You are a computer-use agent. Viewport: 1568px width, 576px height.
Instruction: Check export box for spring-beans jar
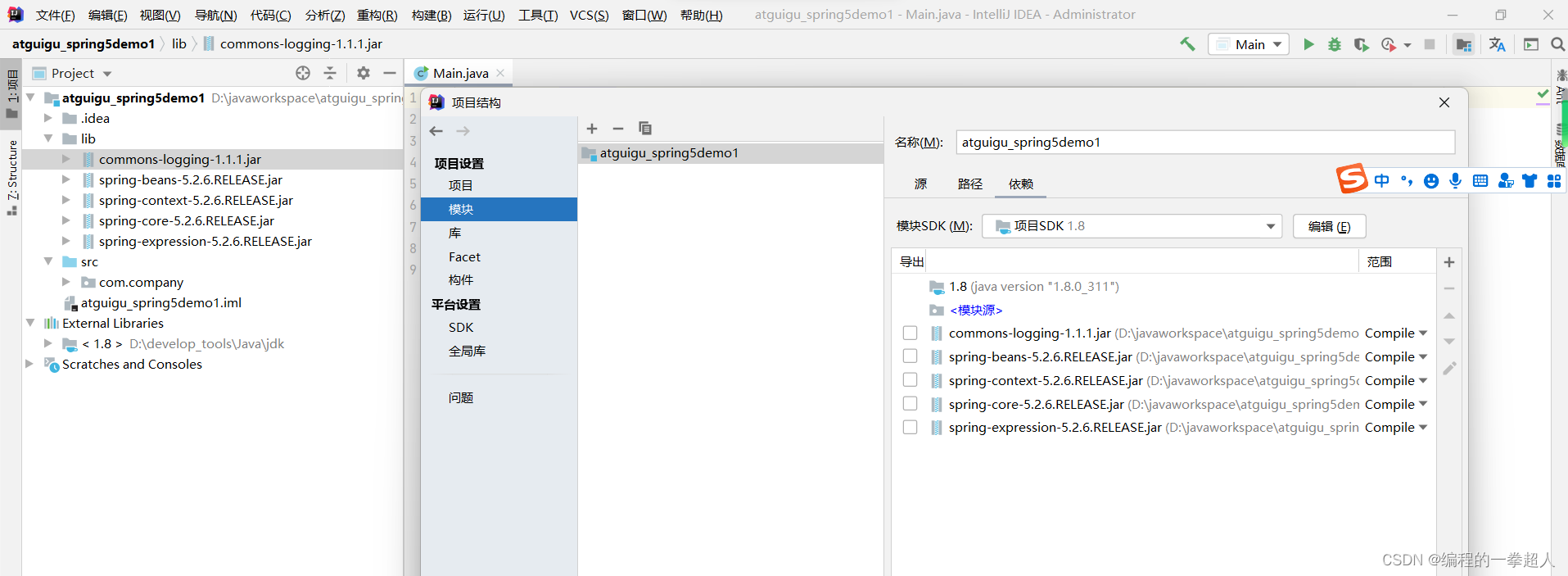(x=910, y=356)
